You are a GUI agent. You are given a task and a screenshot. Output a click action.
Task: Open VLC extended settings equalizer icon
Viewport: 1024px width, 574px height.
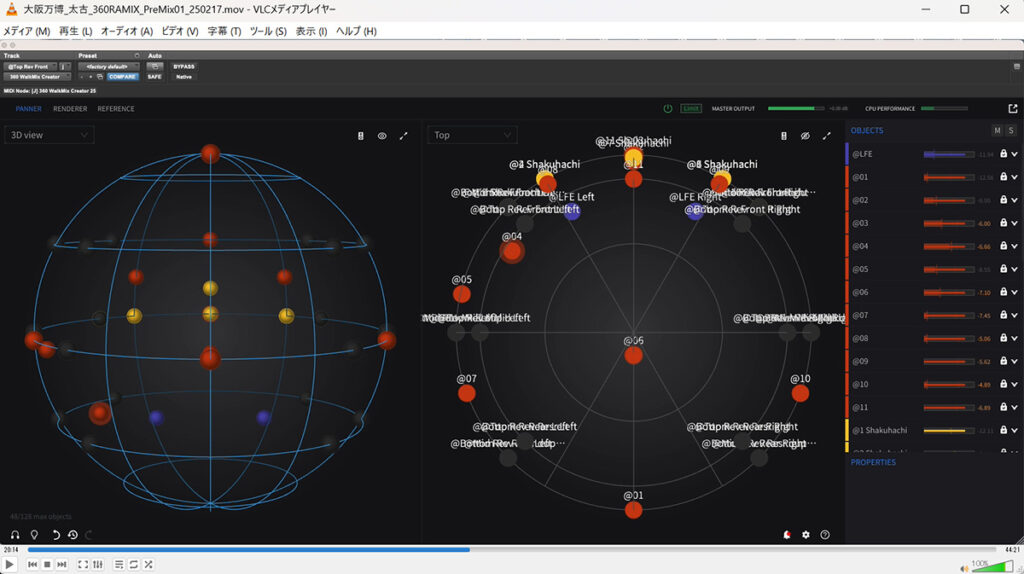click(x=98, y=565)
